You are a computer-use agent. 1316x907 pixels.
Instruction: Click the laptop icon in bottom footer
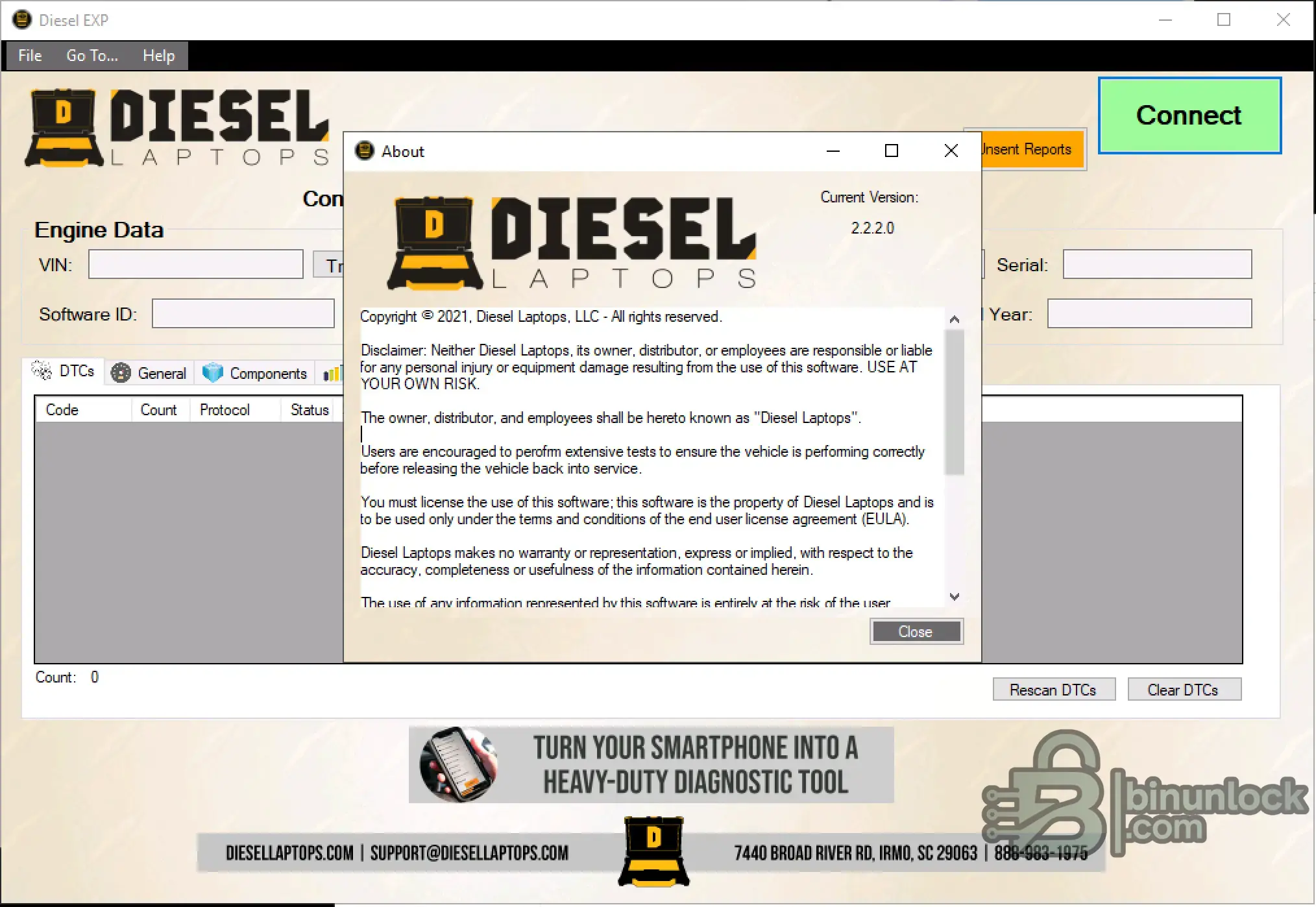[x=653, y=851]
